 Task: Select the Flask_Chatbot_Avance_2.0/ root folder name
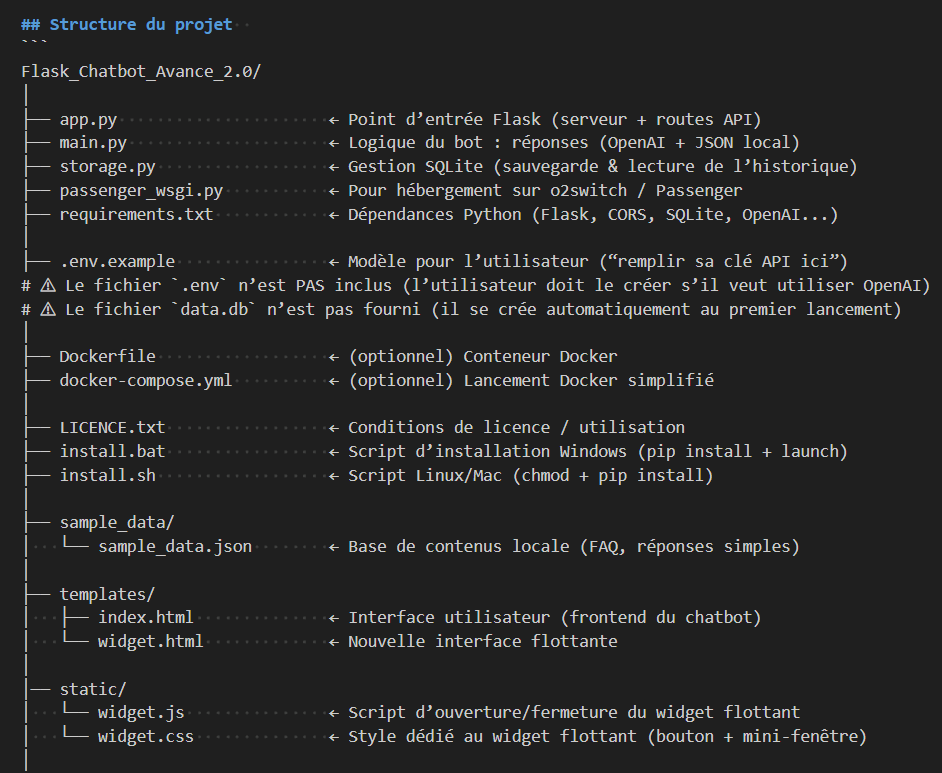141,72
